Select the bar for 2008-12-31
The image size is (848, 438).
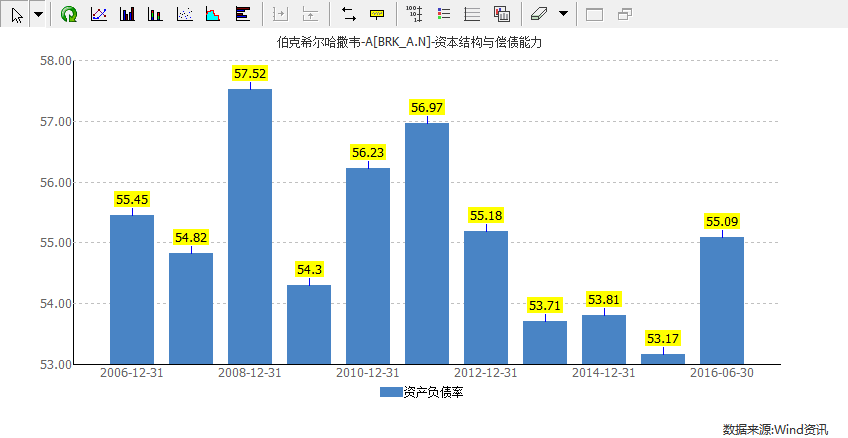pyautogui.click(x=250, y=227)
